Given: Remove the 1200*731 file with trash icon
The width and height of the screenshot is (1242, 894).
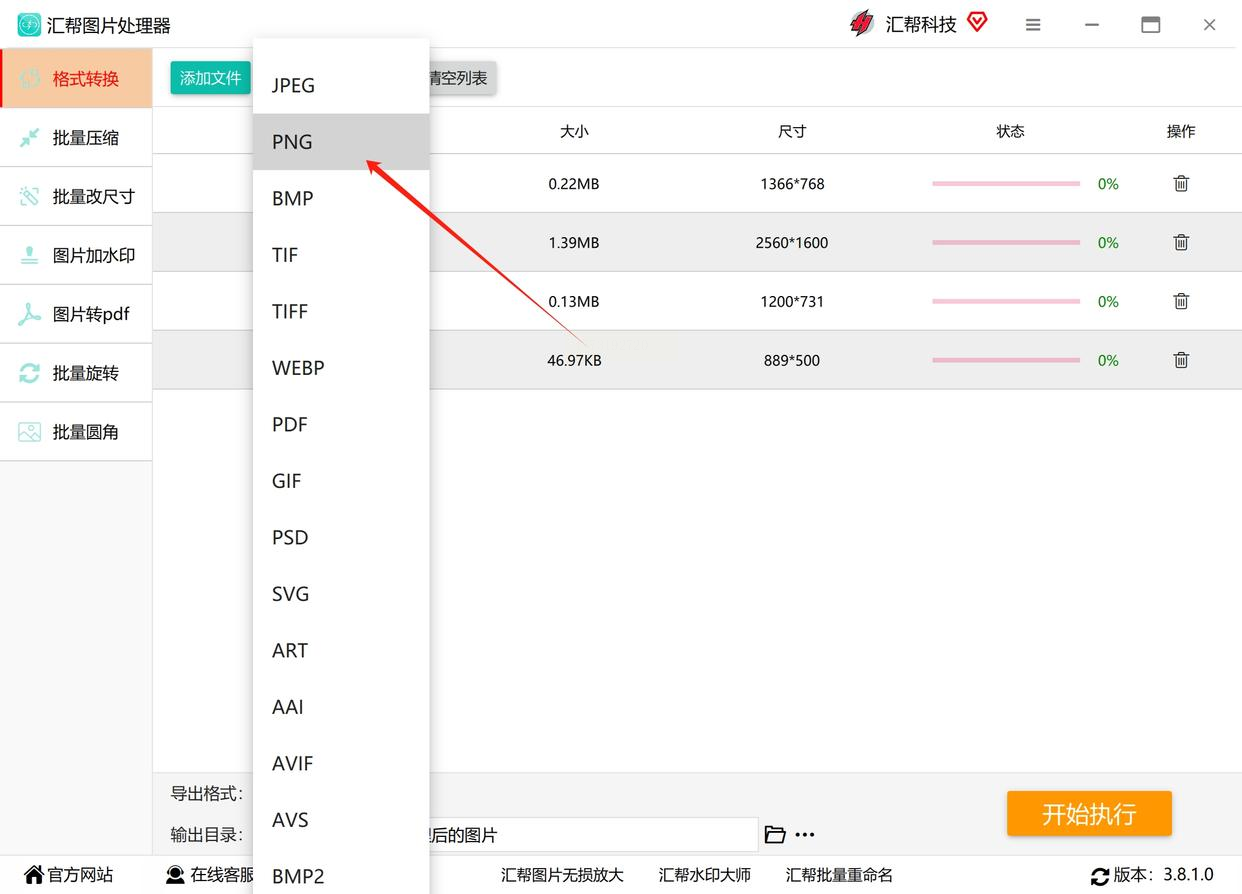Looking at the screenshot, I should 1181,301.
